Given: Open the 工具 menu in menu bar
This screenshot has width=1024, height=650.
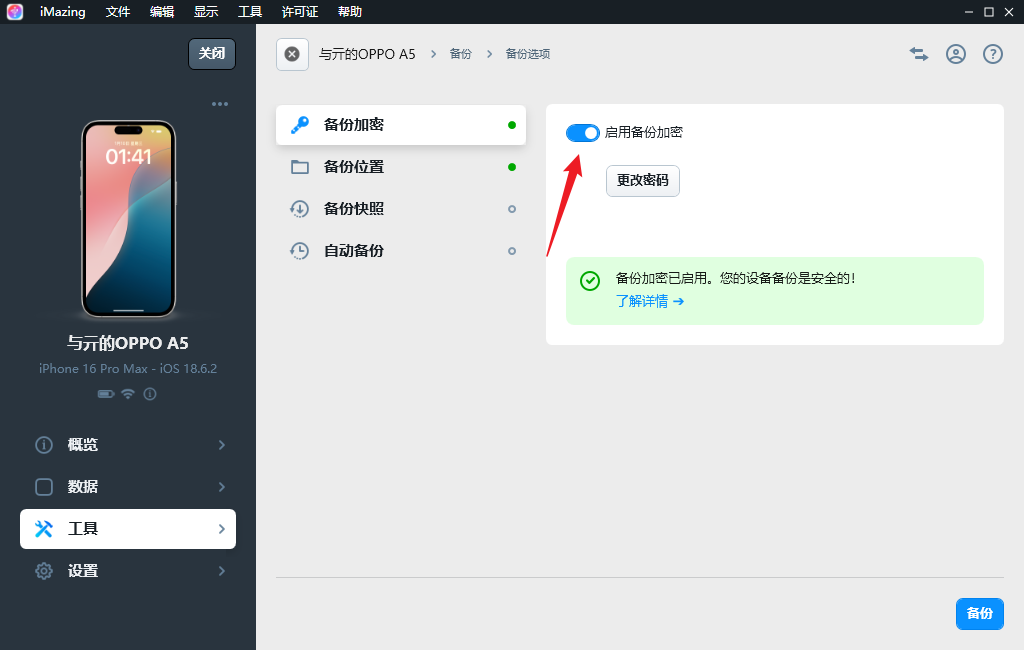Looking at the screenshot, I should [250, 12].
